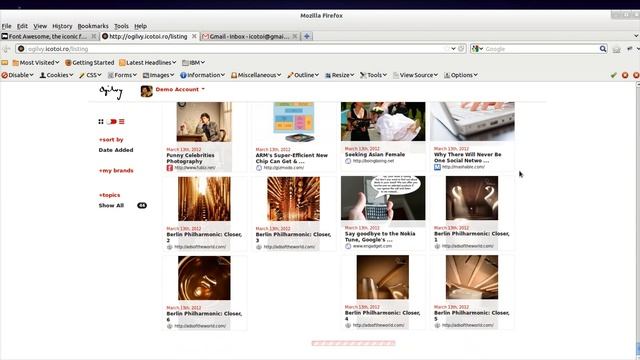Open Seeking Asian Female thumbnail
The image size is (640, 360).
tap(383, 122)
